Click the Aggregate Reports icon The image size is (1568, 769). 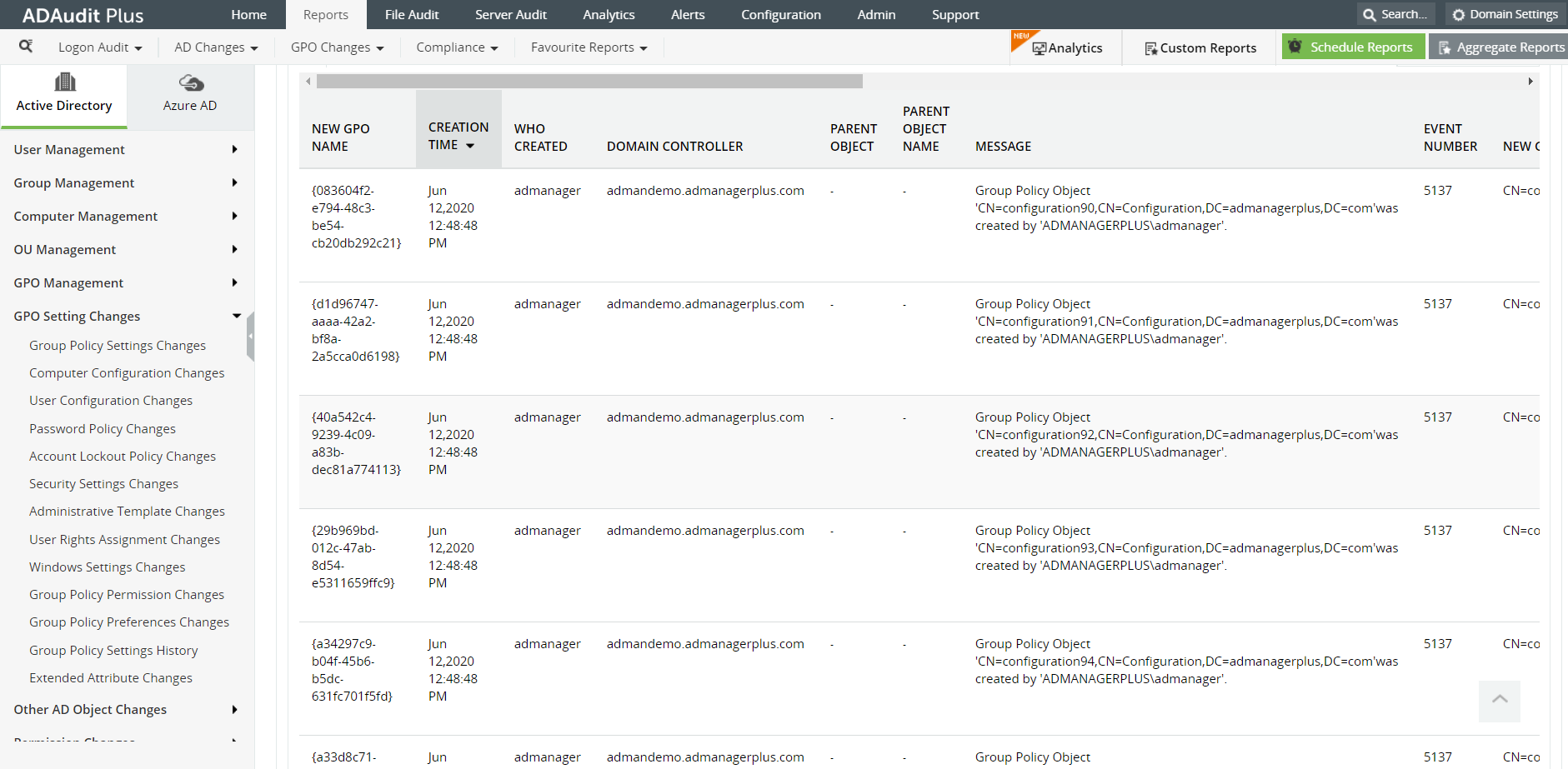[x=1445, y=47]
